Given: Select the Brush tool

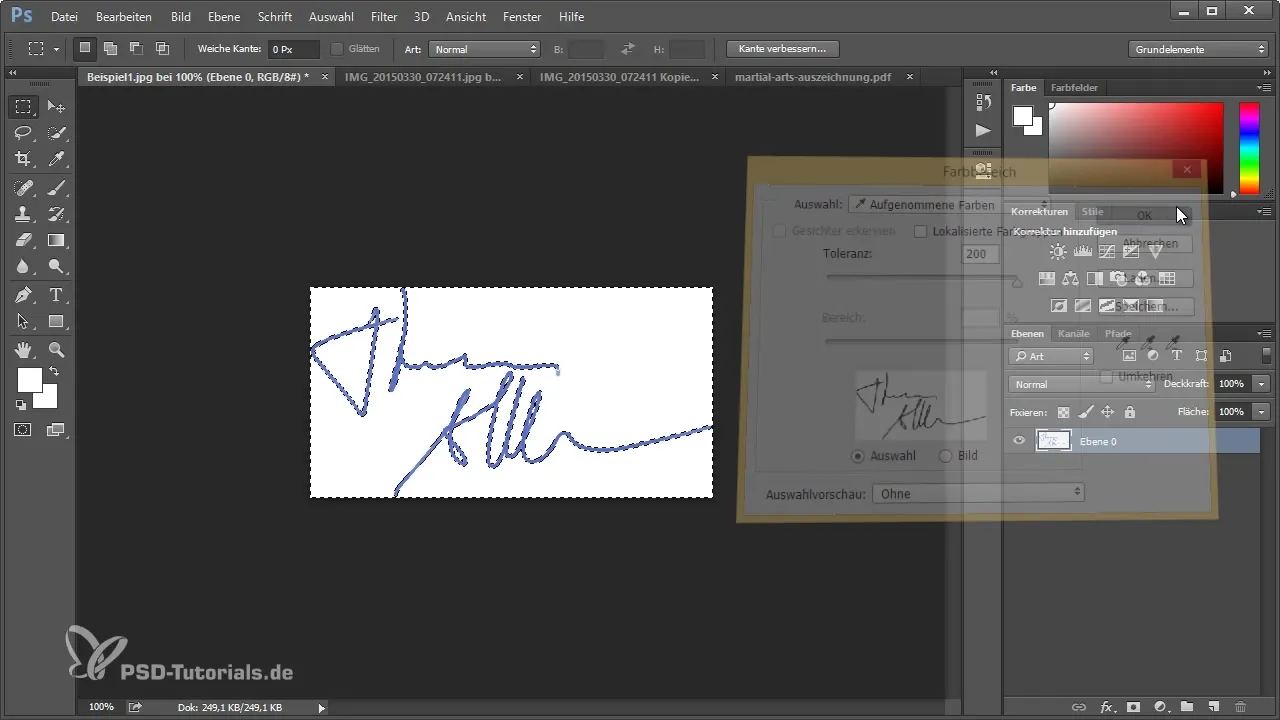Looking at the screenshot, I should click(x=56, y=187).
